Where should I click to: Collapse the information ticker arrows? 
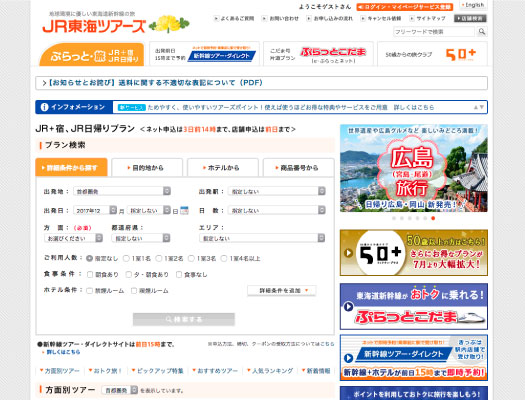tap(479, 107)
